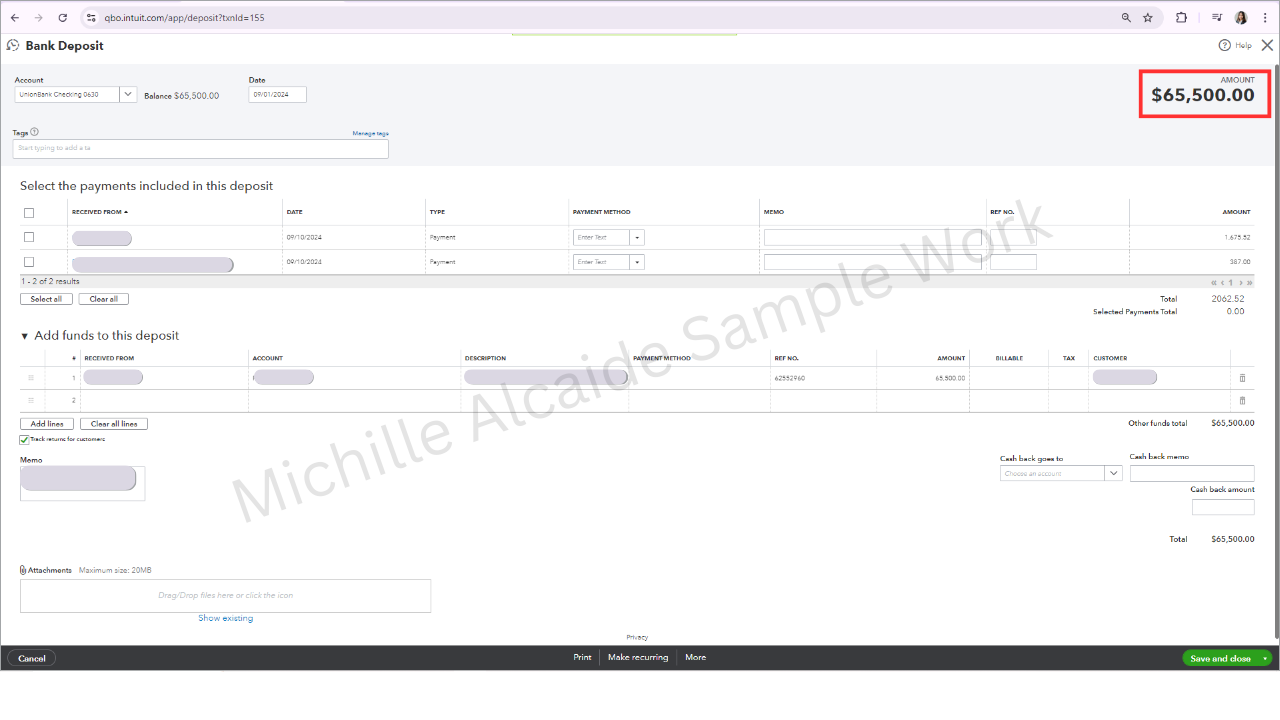Toggle Track returns for customers checkbox
This screenshot has height=720, width=1280.
coord(24,439)
